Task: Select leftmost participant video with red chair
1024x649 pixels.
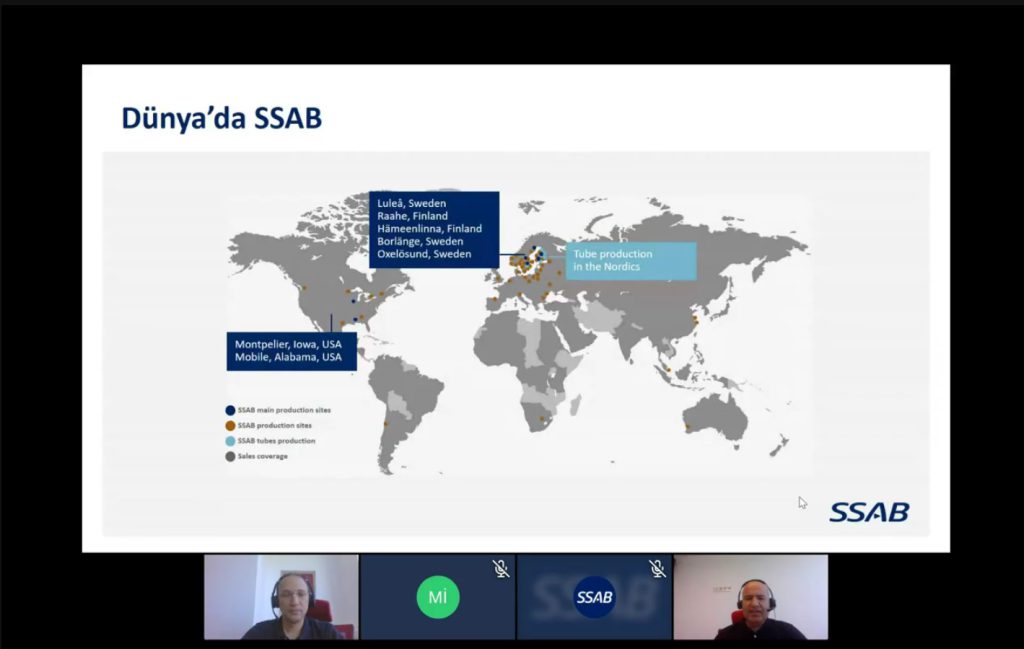Action: tap(281, 597)
